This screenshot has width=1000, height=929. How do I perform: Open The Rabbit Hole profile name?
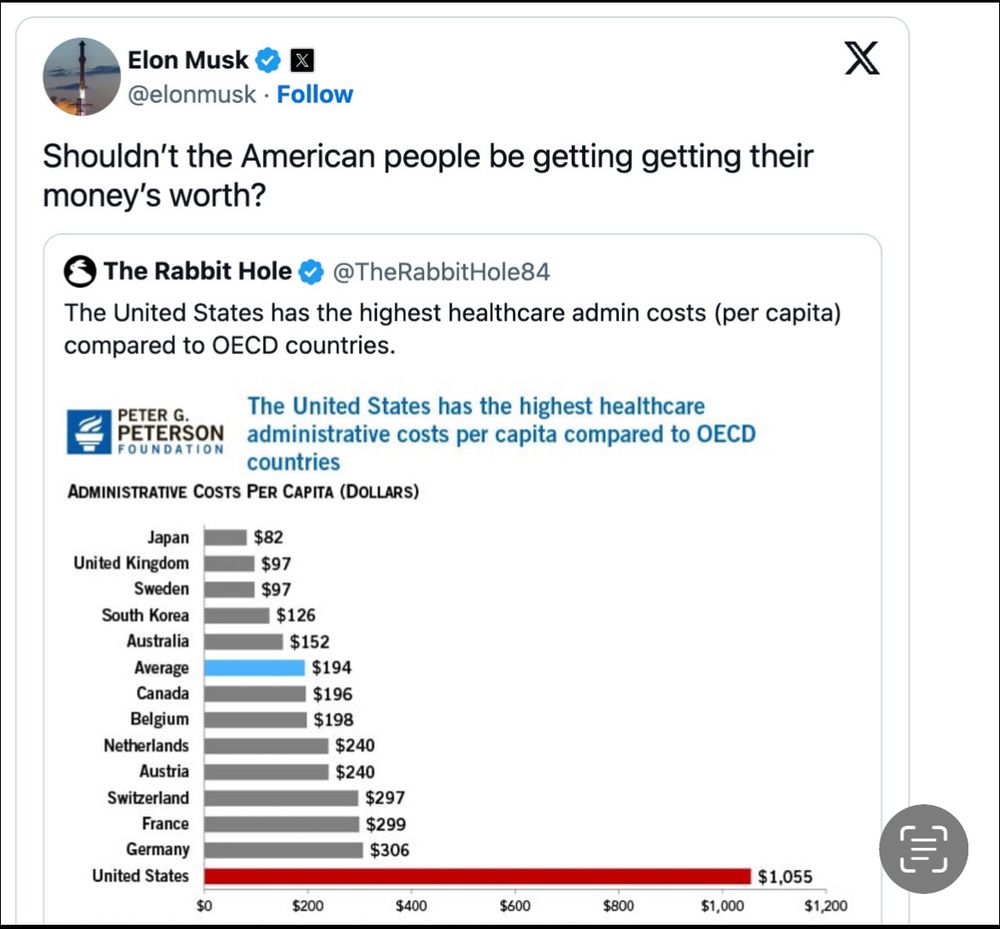pyautogui.click(x=198, y=271)
